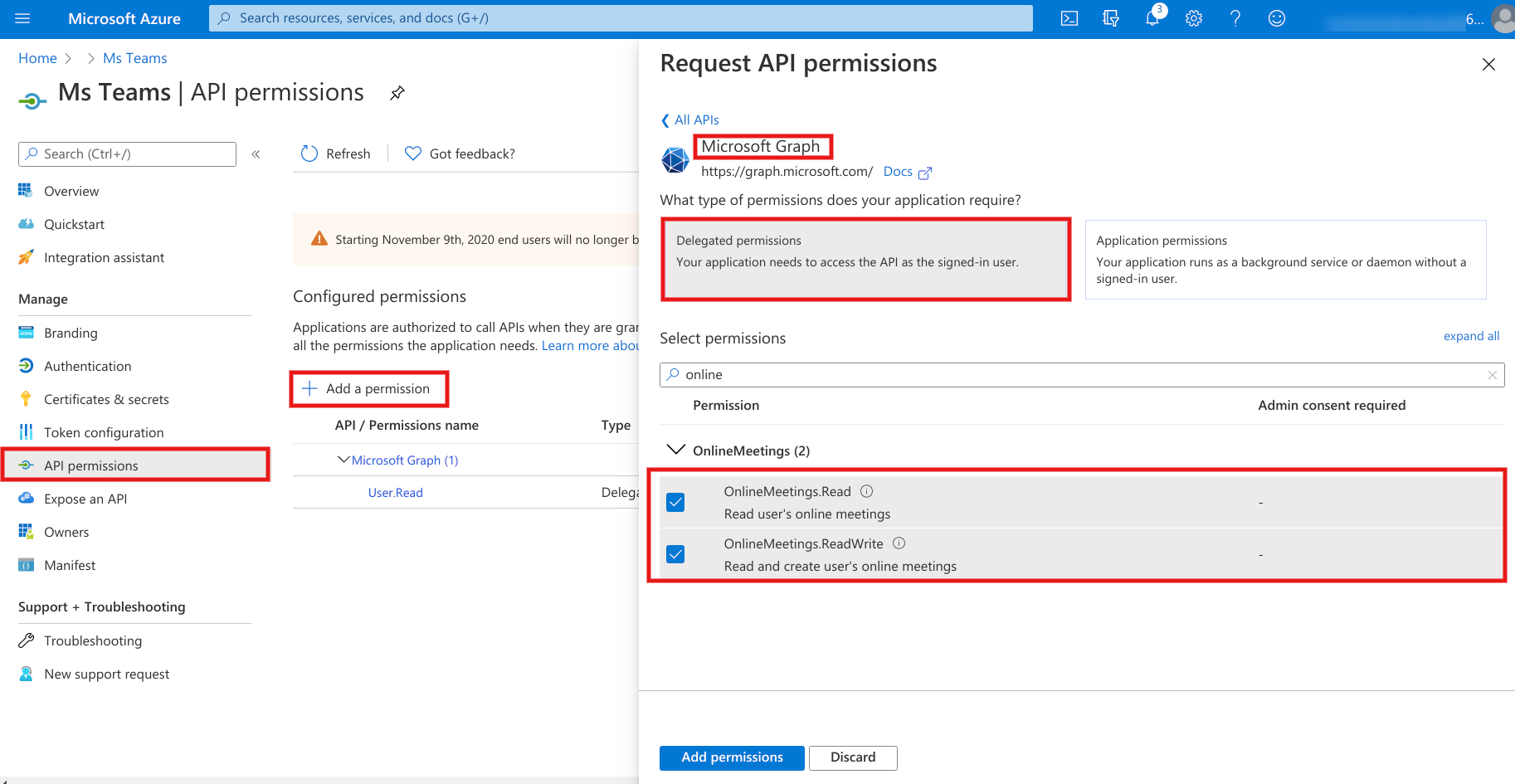Viewport: 1515px width, 784px height.
Task: Select Delegated permissions card
Action: (x=865, y=259)
